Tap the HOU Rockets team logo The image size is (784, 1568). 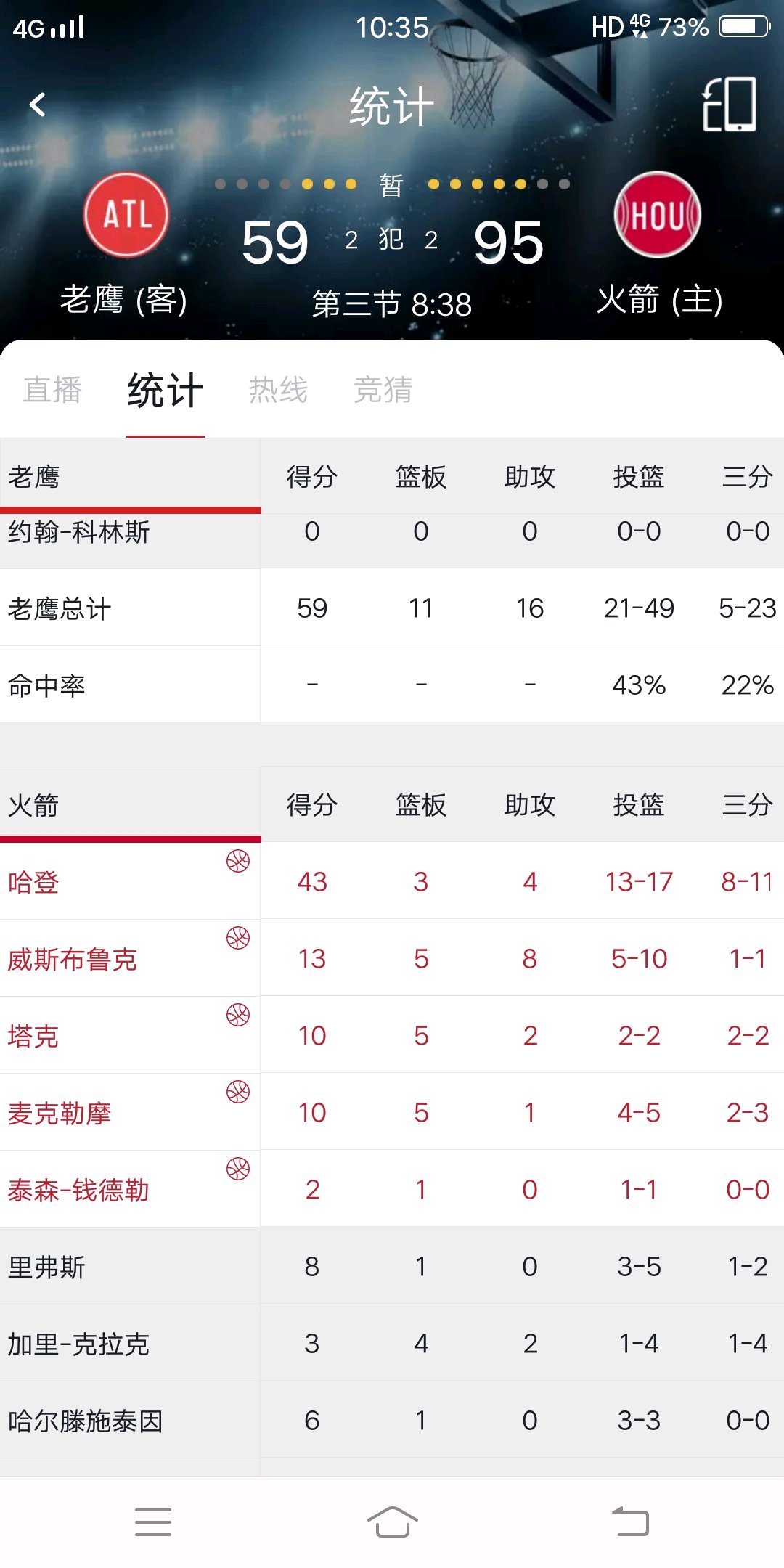(658, 215)
